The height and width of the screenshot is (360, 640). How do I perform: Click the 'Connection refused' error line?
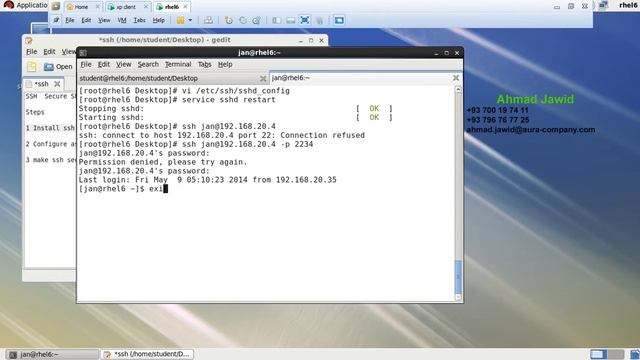[x=222, y=135]
